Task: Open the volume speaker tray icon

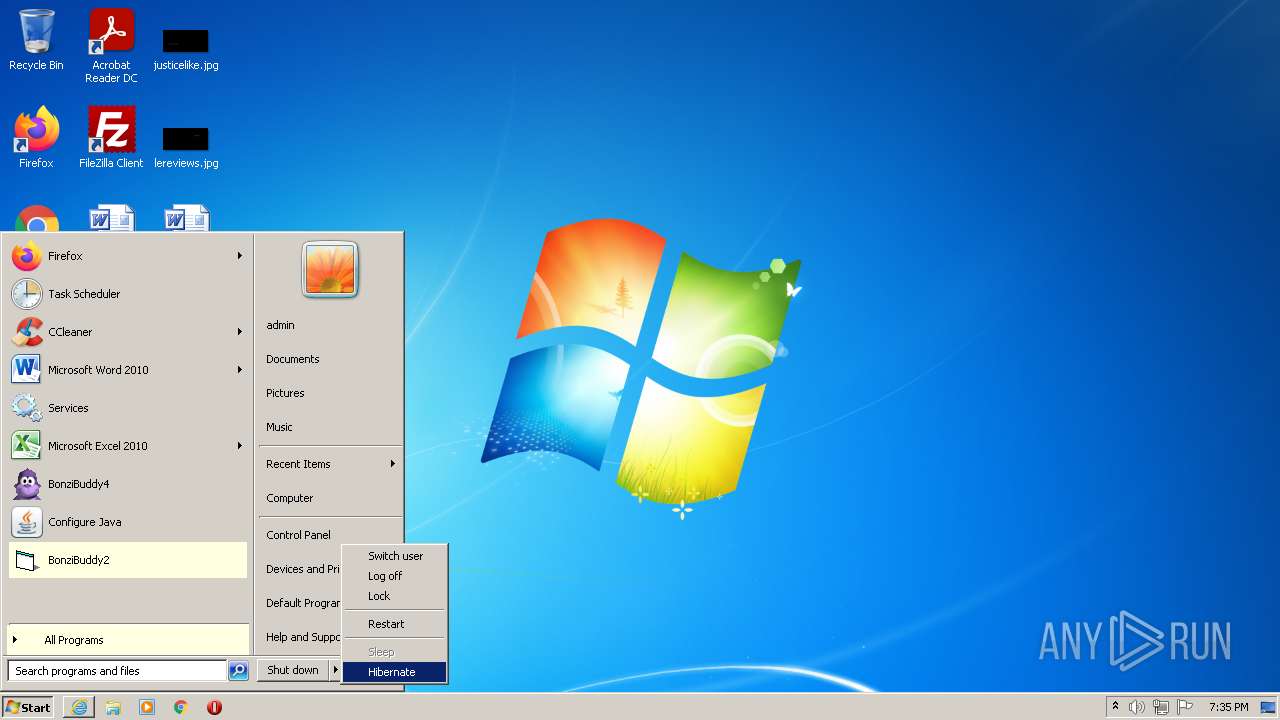Action: coord(1137,707)
